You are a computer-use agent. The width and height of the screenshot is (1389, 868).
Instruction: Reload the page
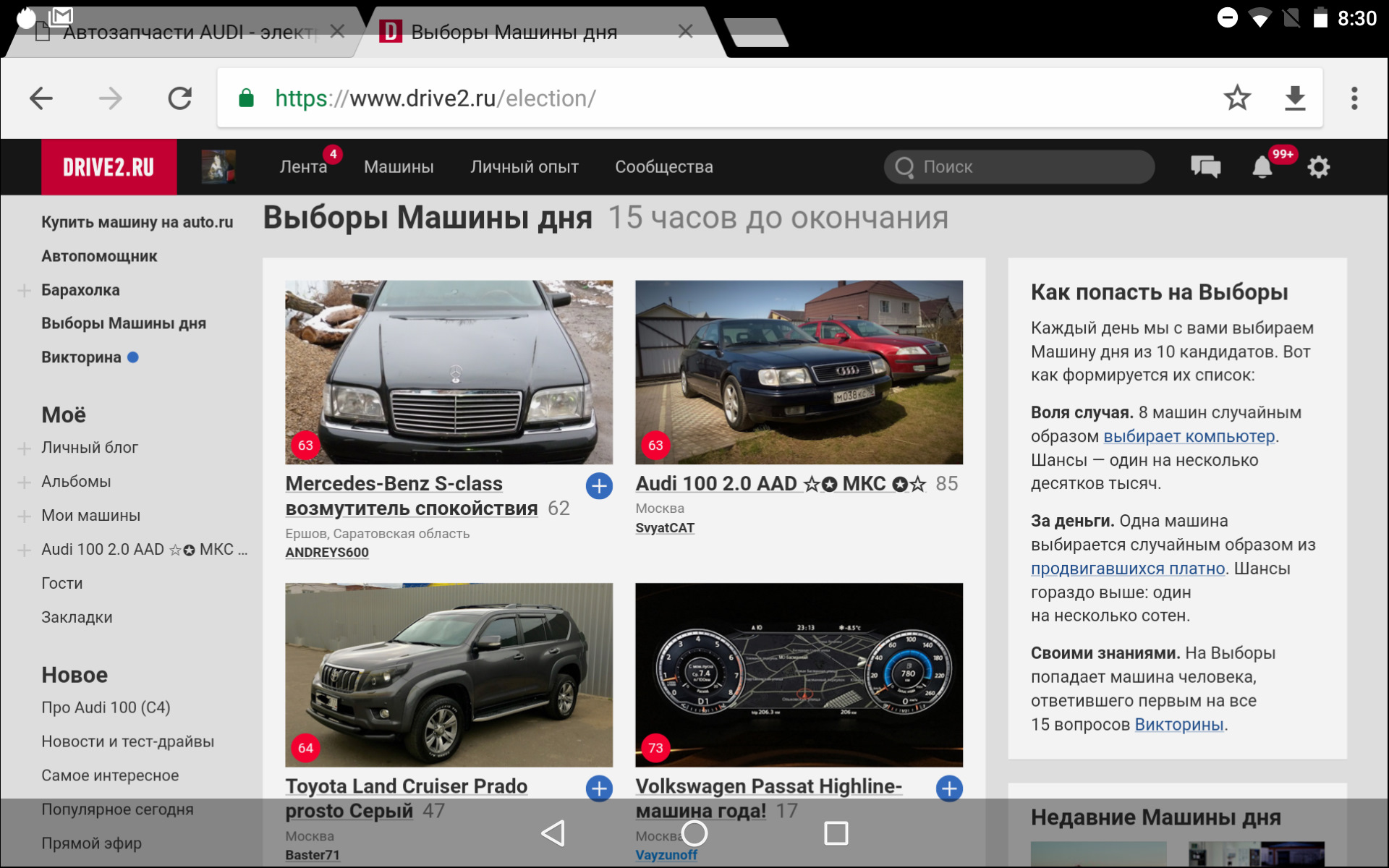point(179,98)
